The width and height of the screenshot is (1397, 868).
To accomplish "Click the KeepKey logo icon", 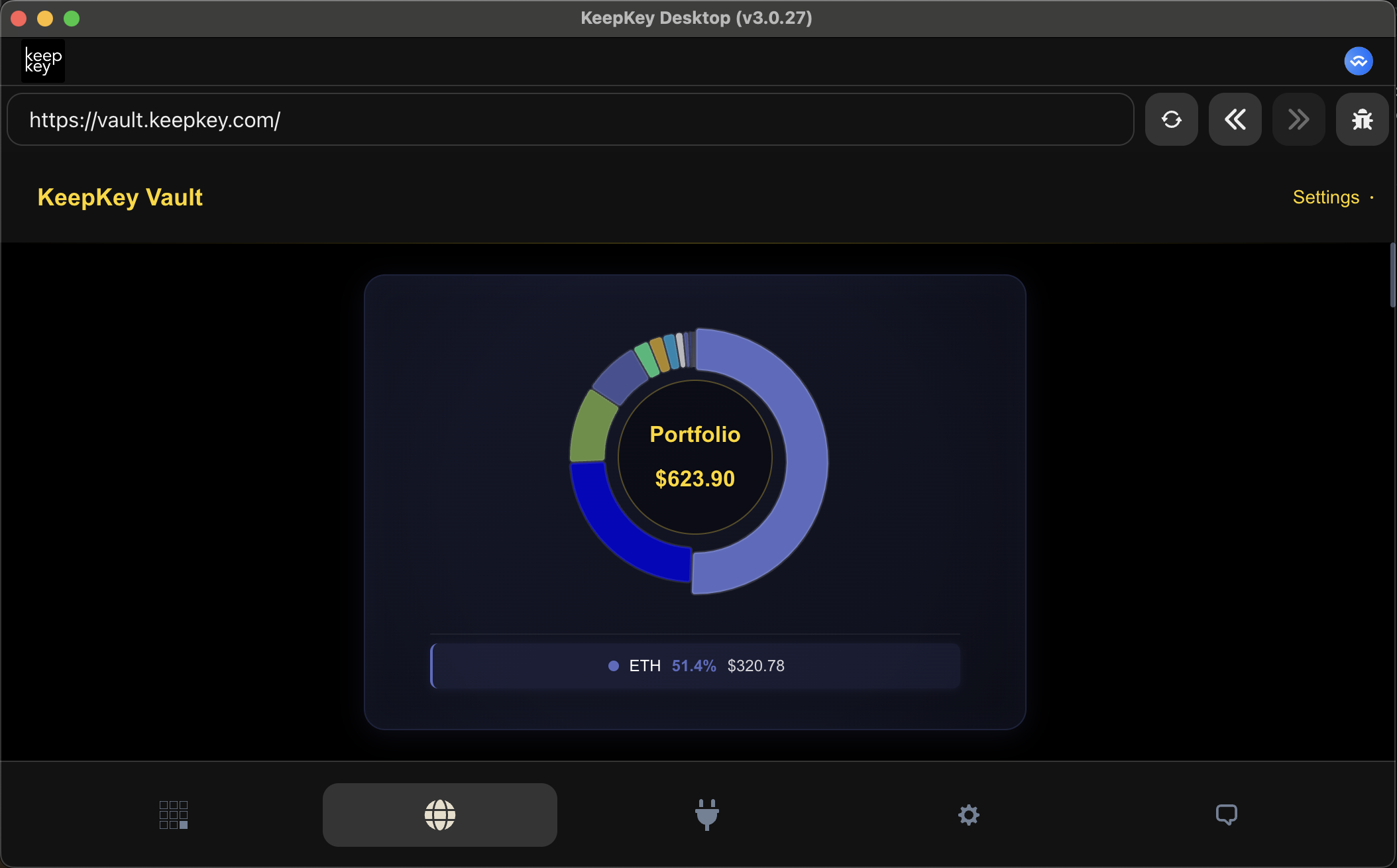I will 43,61.
